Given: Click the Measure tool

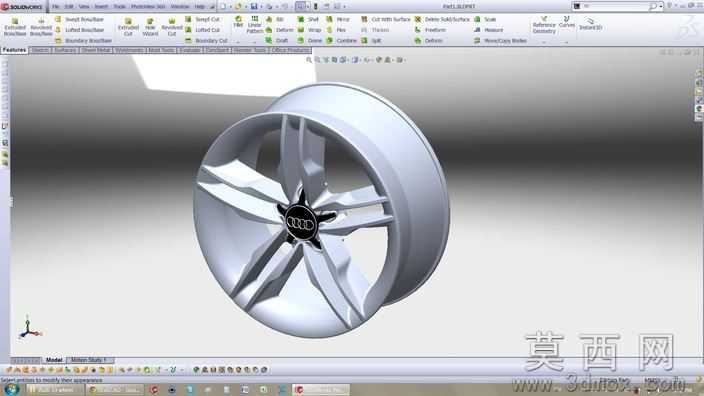Looking at the screenshot, I should [x=488, y=30].
